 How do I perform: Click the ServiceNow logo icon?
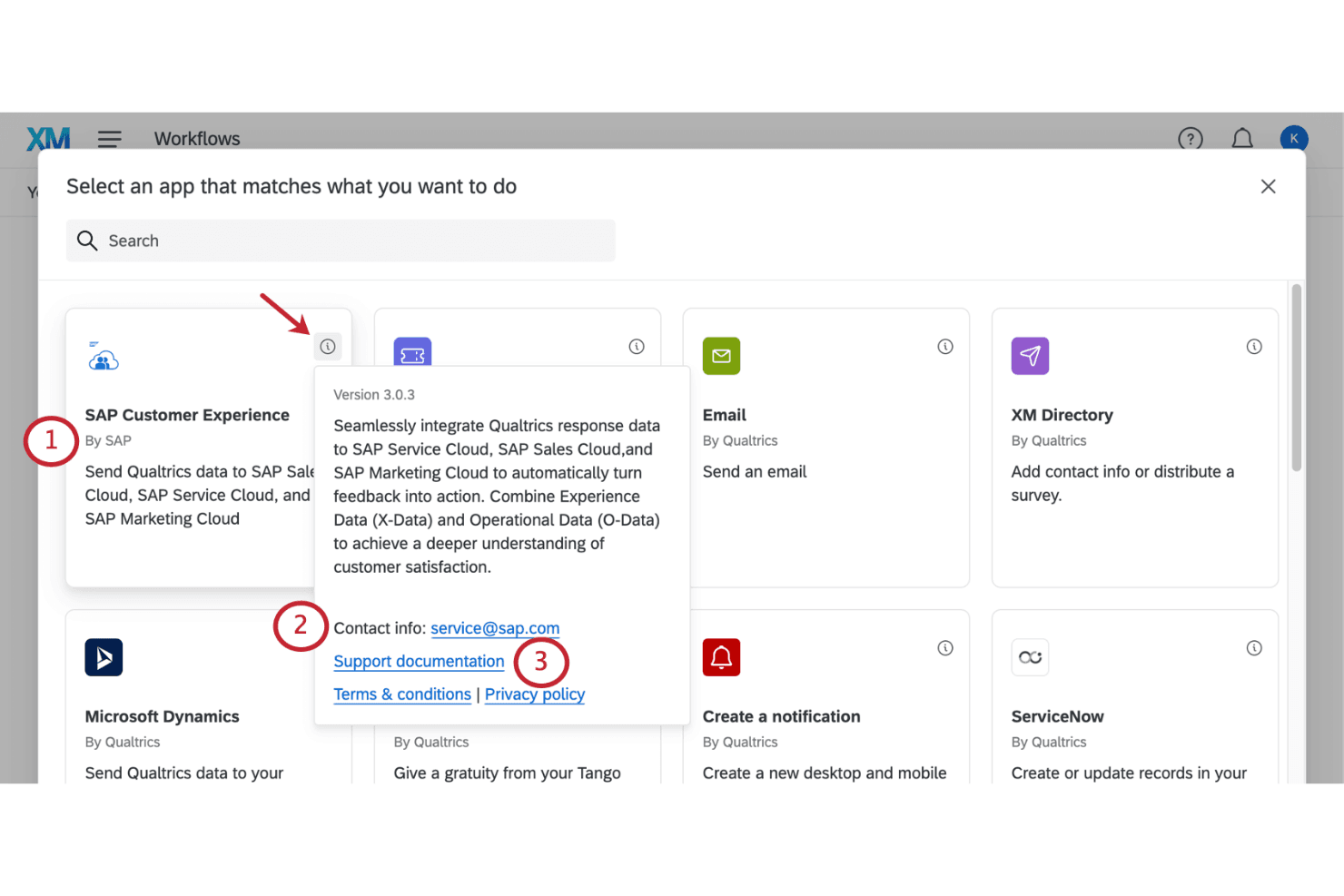(1030, 657)
